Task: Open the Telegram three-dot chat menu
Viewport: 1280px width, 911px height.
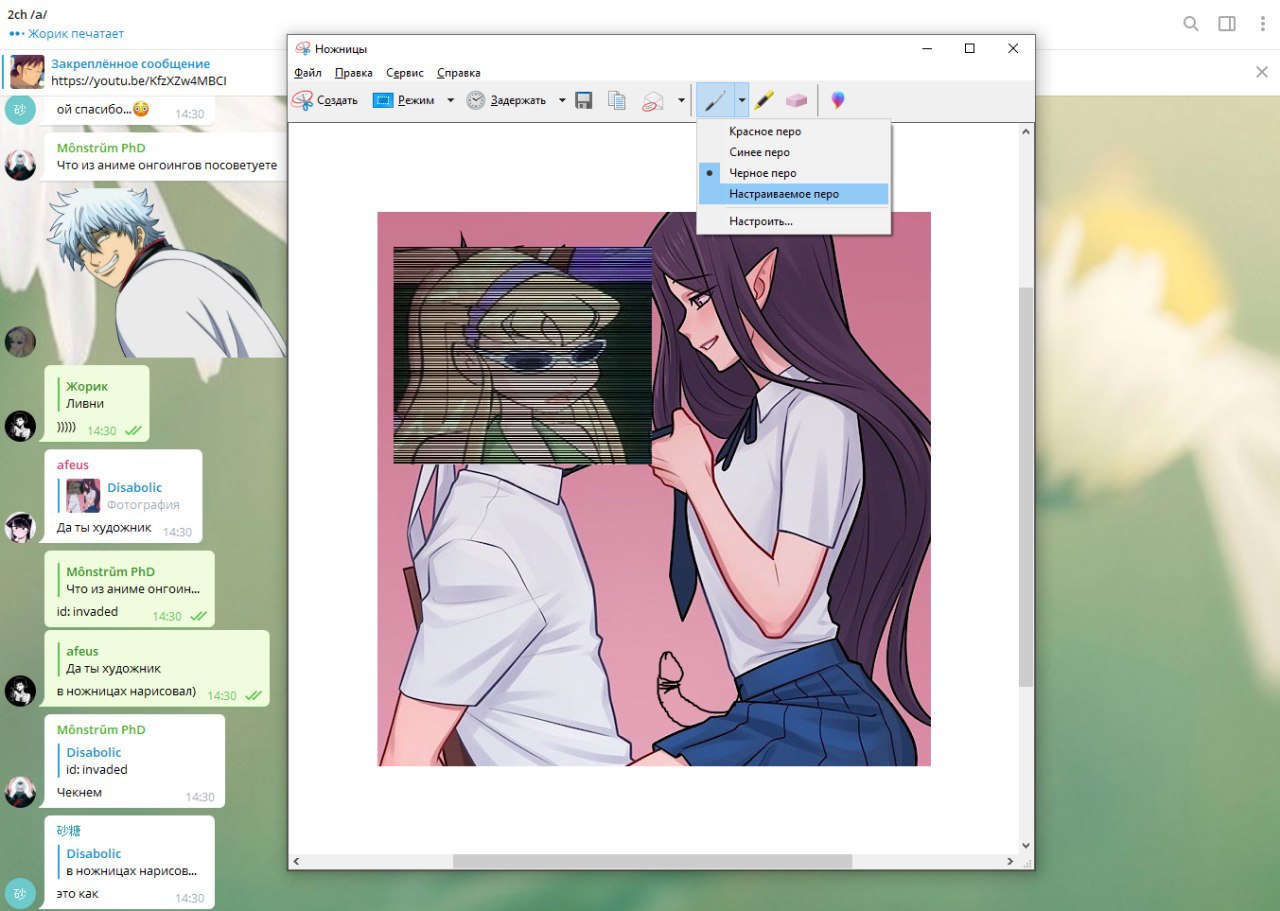Action: (x=1263, y=24)
